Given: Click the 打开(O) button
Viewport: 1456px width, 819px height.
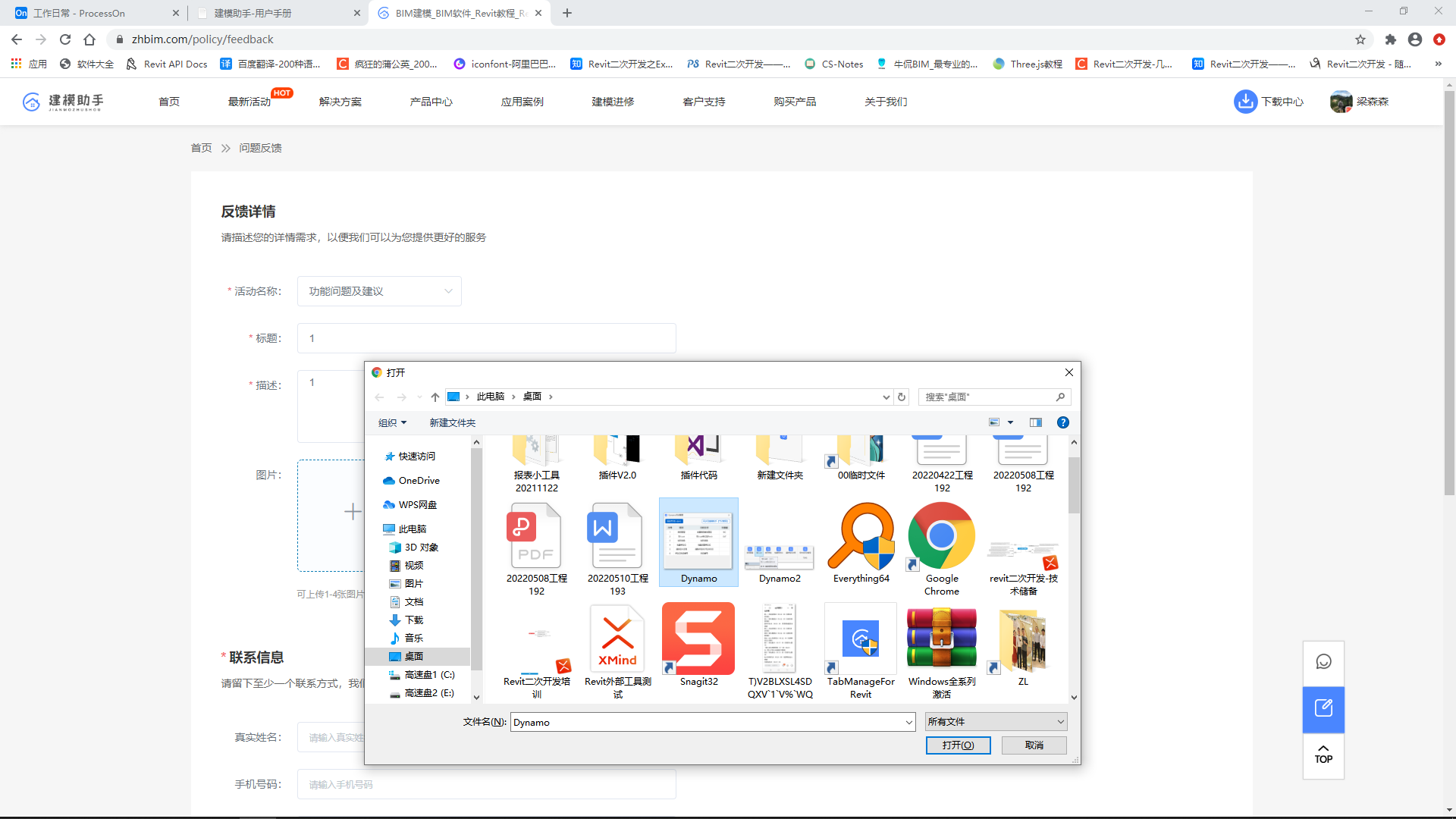Looking at the screenshot, I should [958, 745].
